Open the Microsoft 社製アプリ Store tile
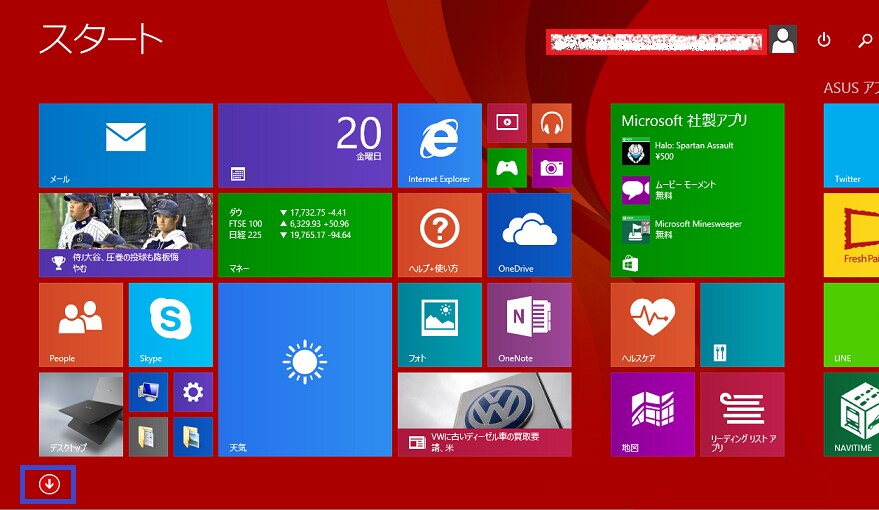This screenshot has height=510, width=879. (697, 190)
